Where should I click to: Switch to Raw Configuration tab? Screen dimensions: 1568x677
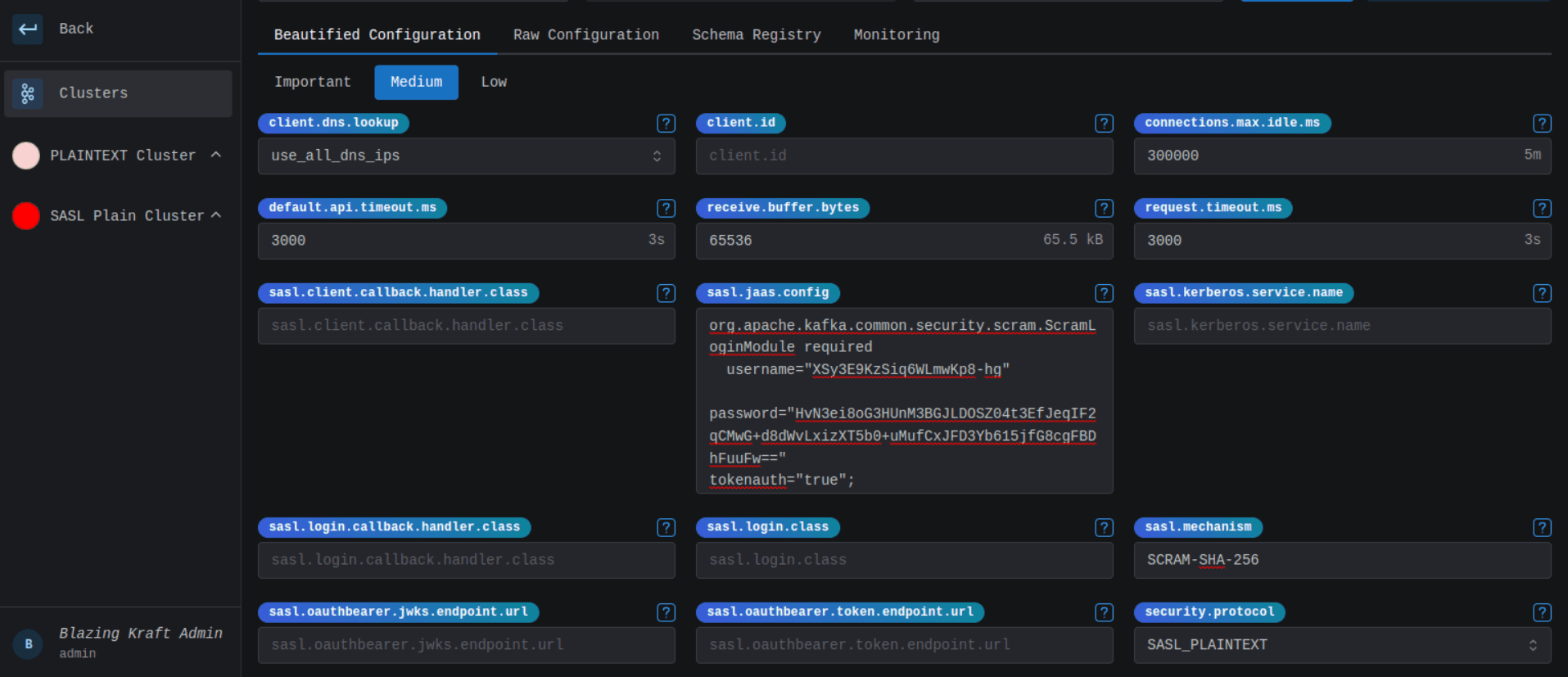click(x=586, y=35)
